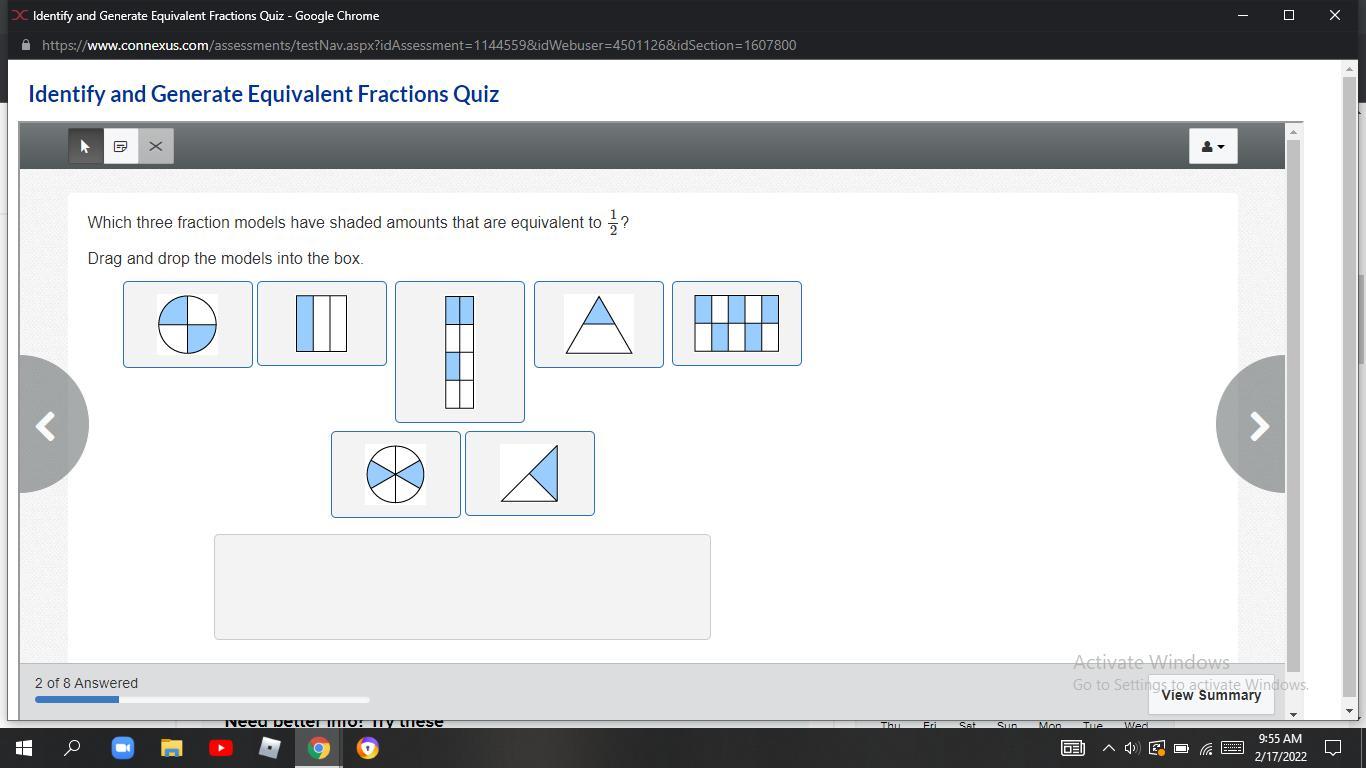Image resolution: width=1366 pixels, height=768 pixels.
Task: Open Roblox from the taskbar
Action: click(269, 748)
